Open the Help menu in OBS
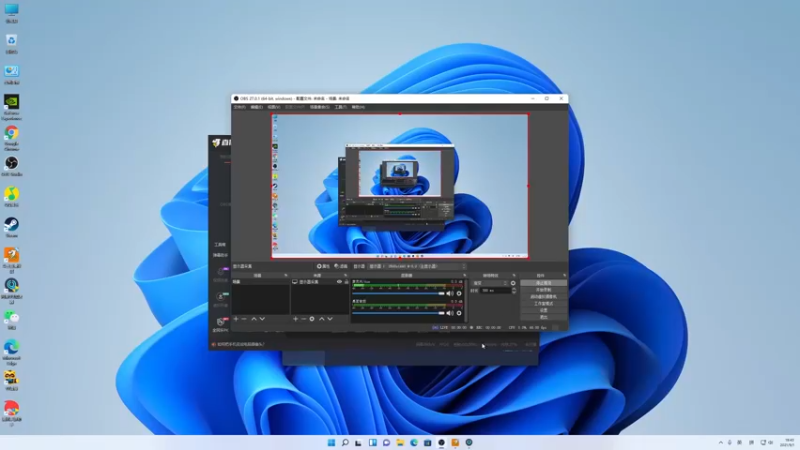This screenshot has width=800, height=450. (x=358, y=107)
